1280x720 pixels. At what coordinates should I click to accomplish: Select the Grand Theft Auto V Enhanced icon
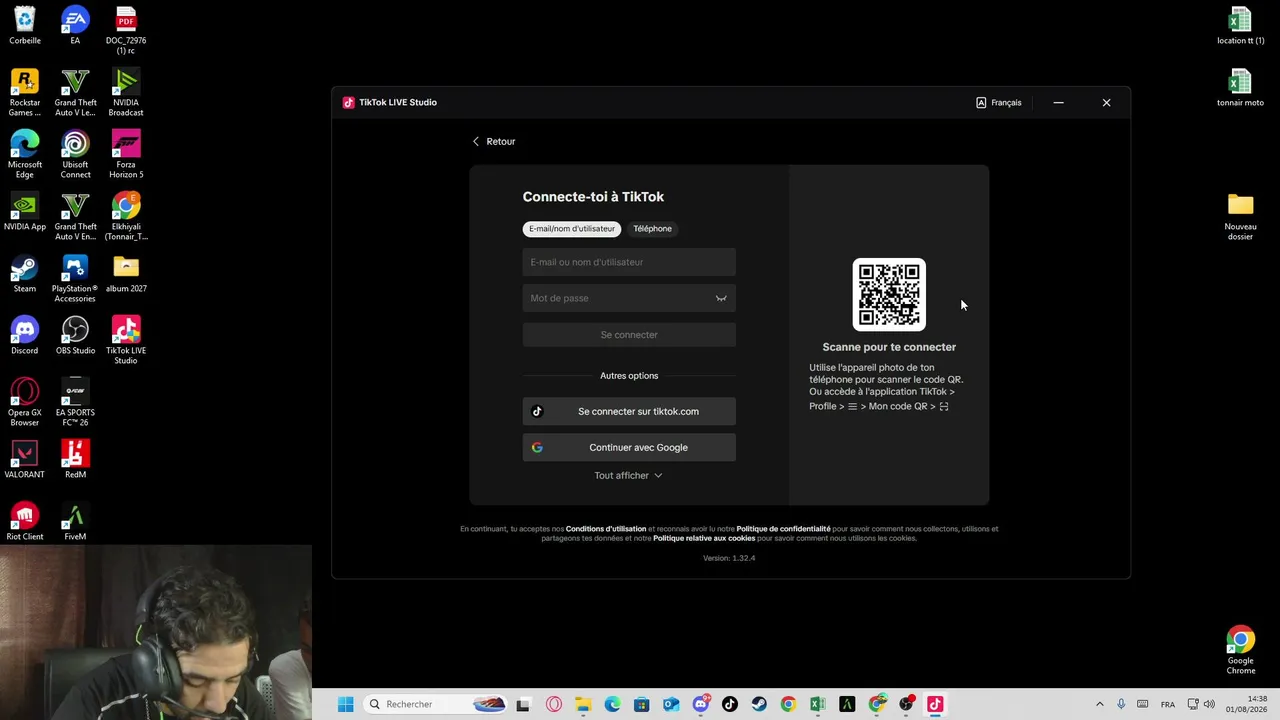pos(75,217)
